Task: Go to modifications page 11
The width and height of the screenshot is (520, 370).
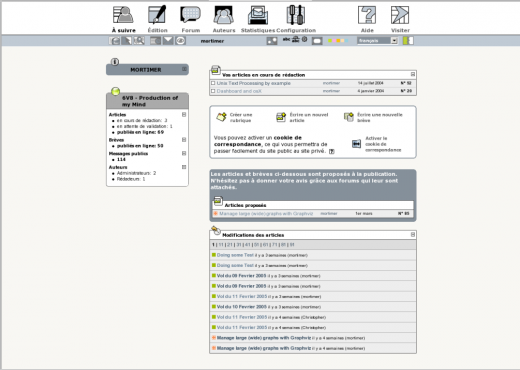Action: tap(221, 245)
